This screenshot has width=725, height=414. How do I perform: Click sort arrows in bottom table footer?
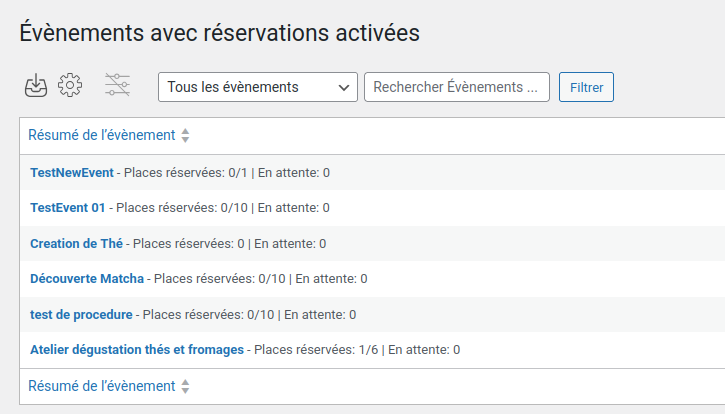point(185,387)
